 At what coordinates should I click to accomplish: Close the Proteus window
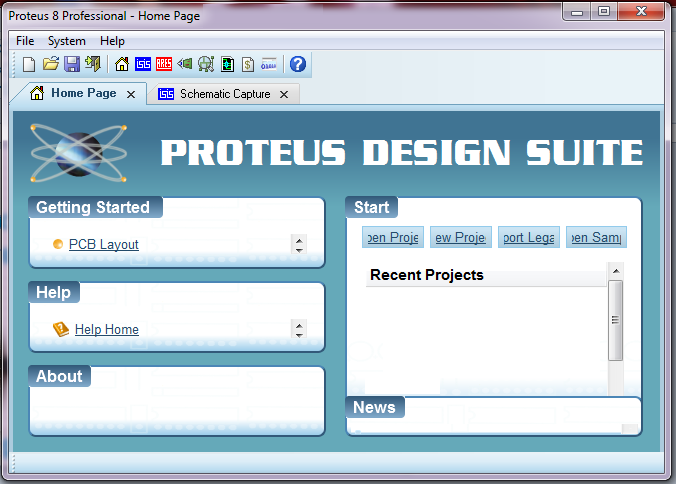641,12
